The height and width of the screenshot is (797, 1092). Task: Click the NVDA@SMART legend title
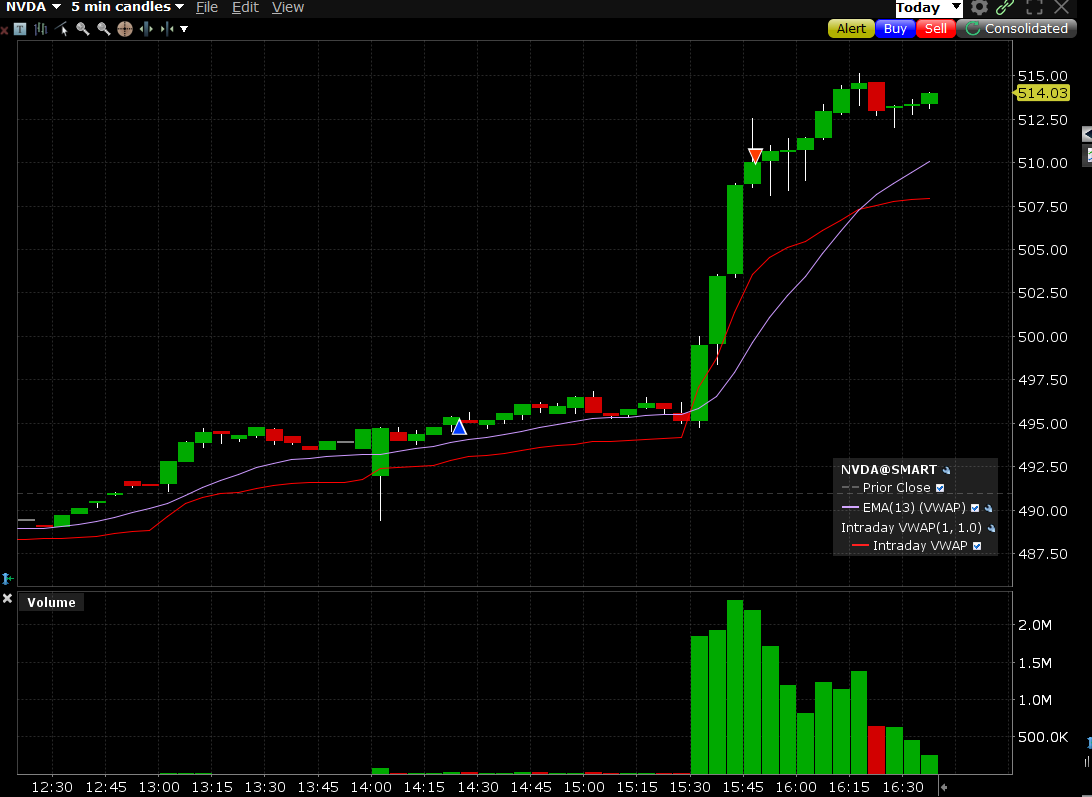click(x=889, y=470)
